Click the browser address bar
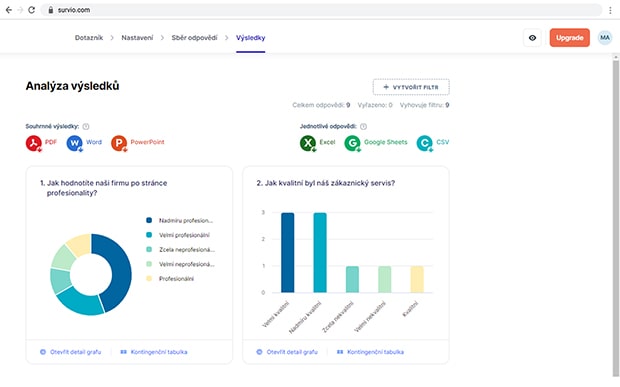This screenshot has width=620, height=387. (x=321, y=10)
